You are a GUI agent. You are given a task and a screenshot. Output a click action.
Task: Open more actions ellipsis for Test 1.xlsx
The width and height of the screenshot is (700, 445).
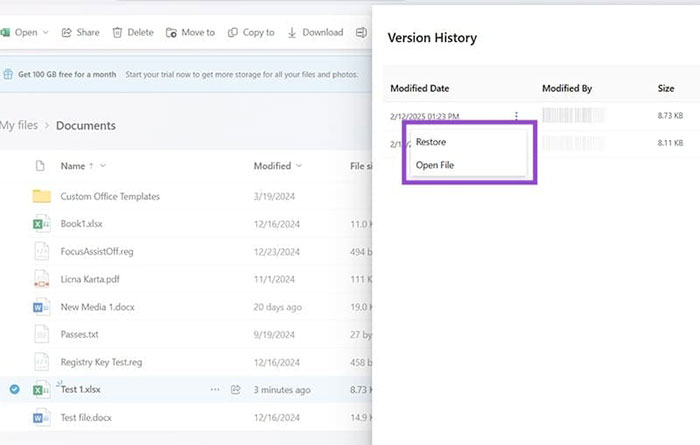pos(214,389)
